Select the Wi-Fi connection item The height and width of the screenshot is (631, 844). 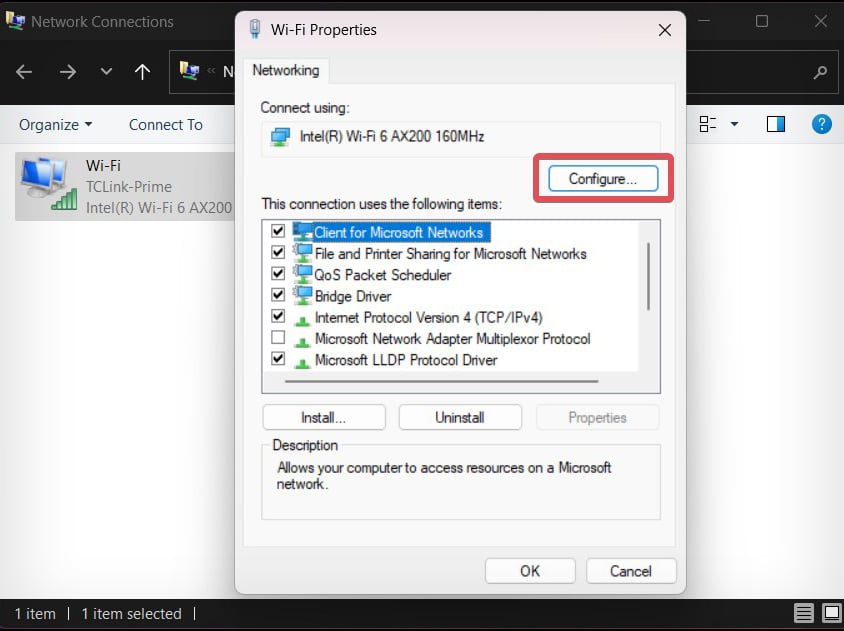[x=125, y=186]
